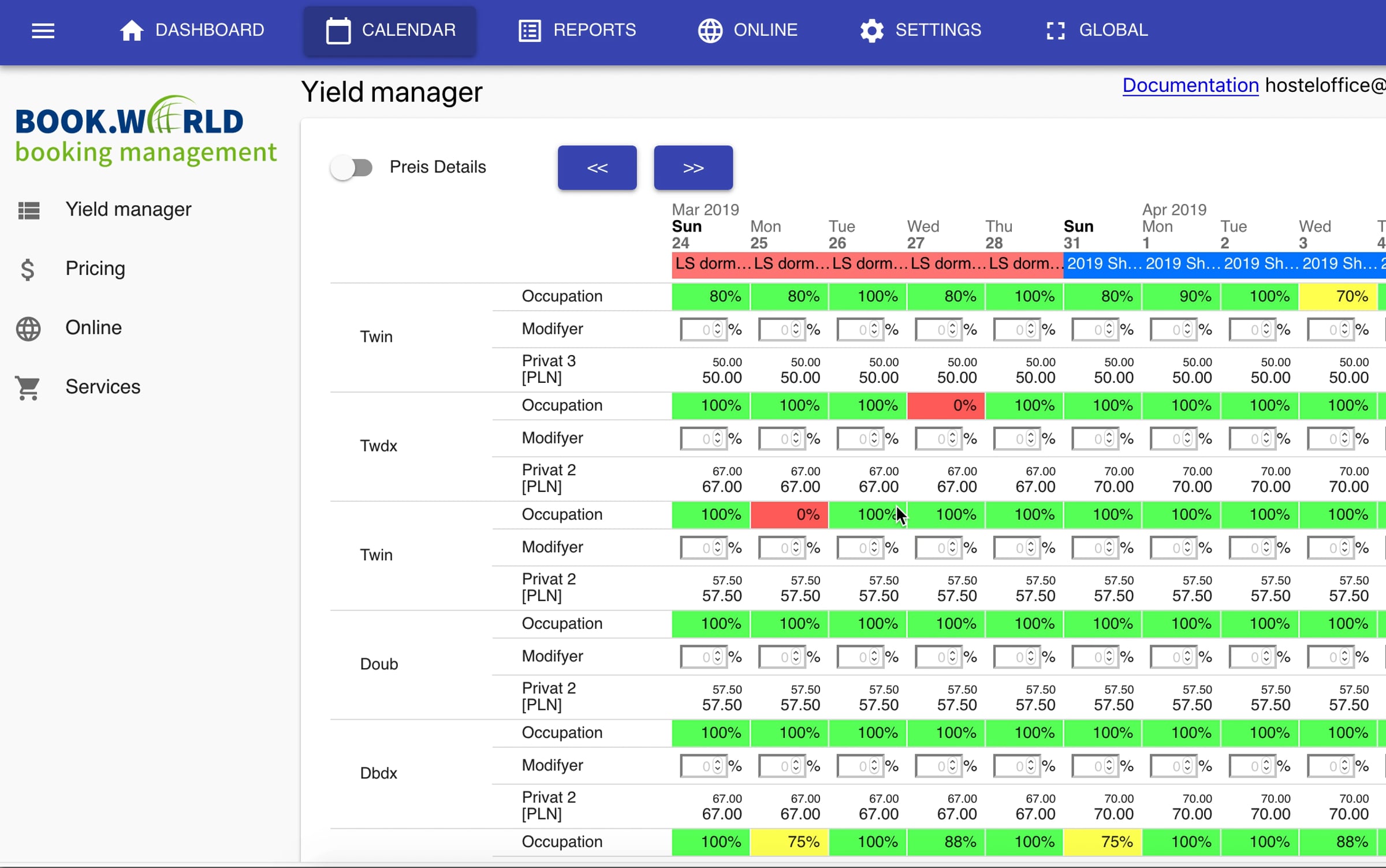Click the Settings gear icon
Screen dimensions: 1386x868
tap(872, 31)
